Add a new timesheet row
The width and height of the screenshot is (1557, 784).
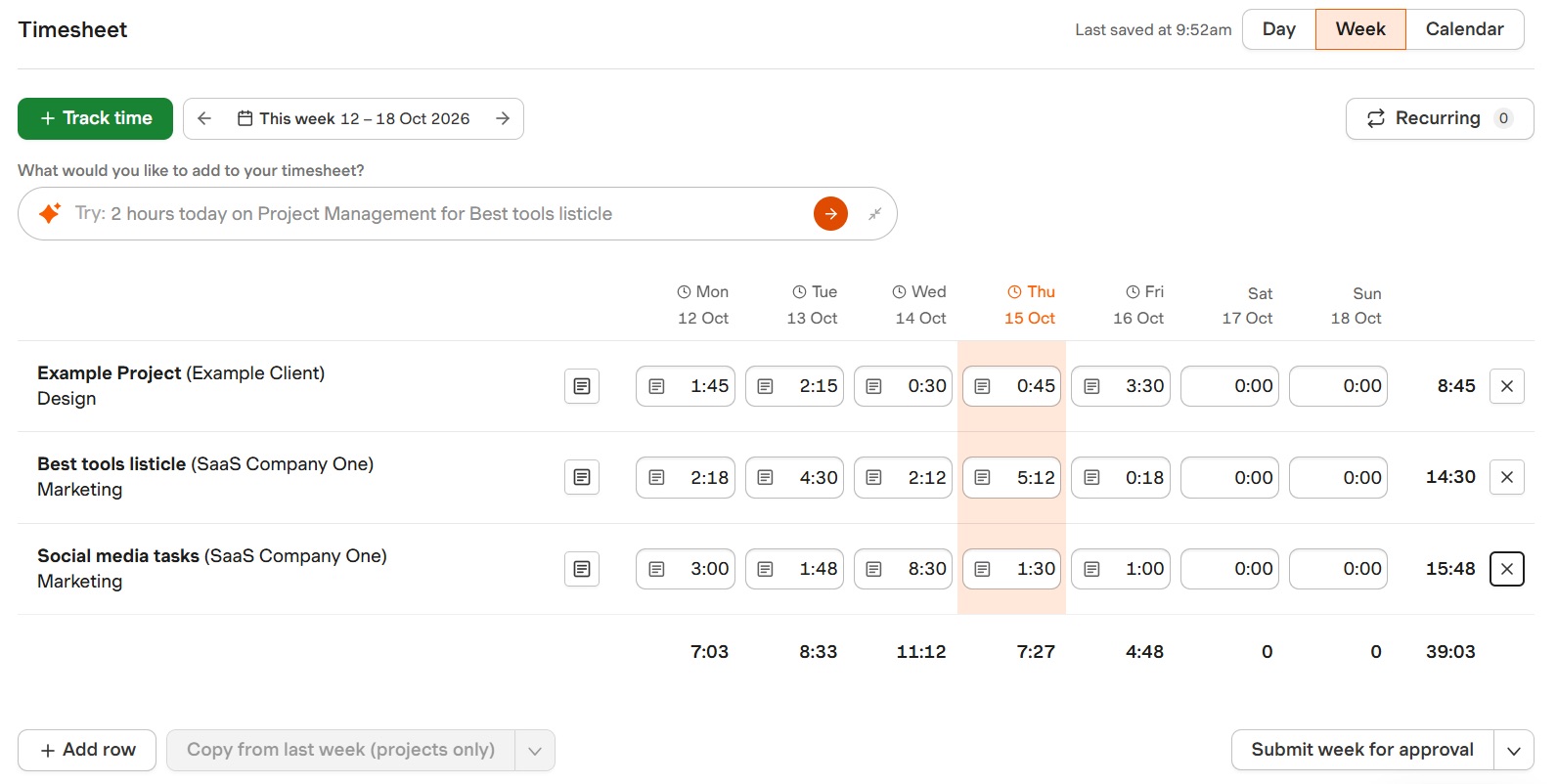coord(87,751)
